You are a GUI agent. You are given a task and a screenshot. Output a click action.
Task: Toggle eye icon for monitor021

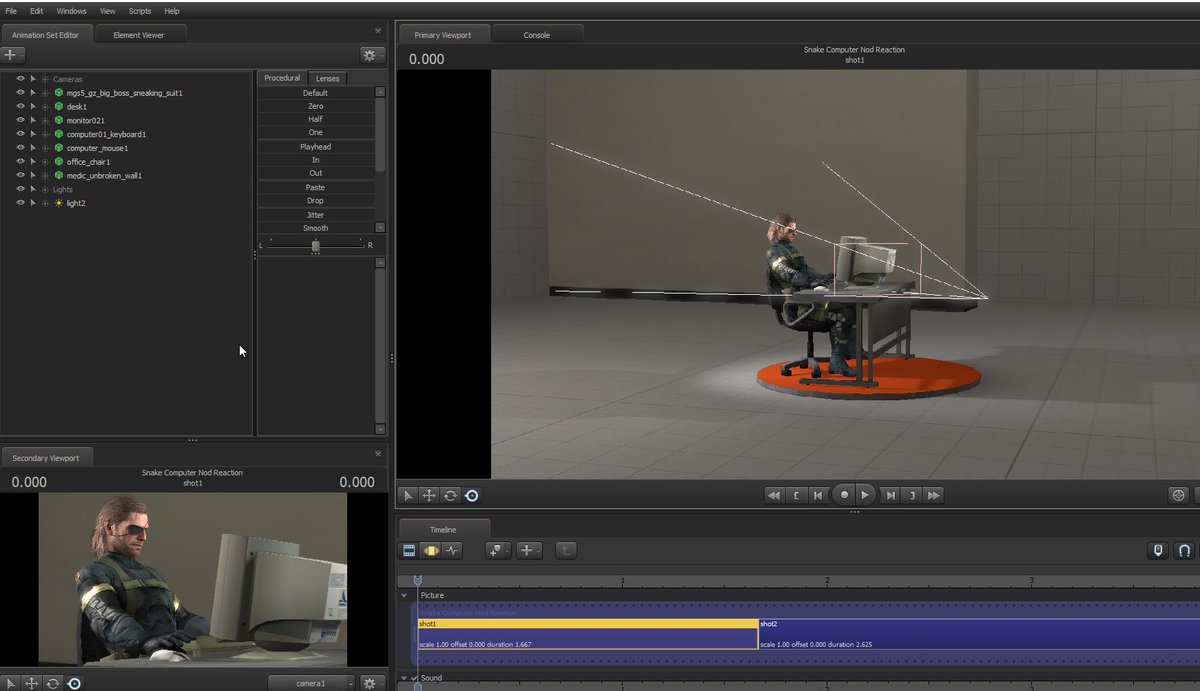(x=20, y=120)
